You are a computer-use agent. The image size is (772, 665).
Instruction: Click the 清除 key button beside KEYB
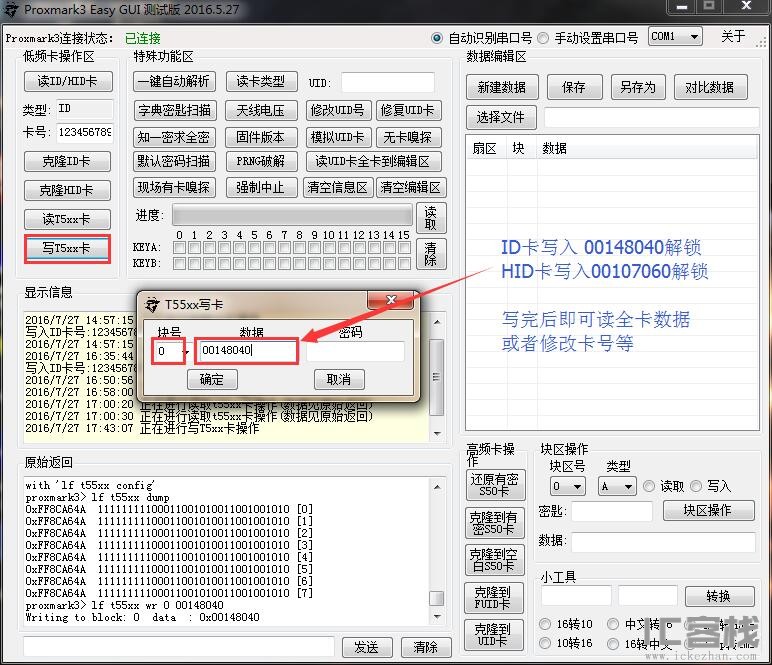point(431,253)
